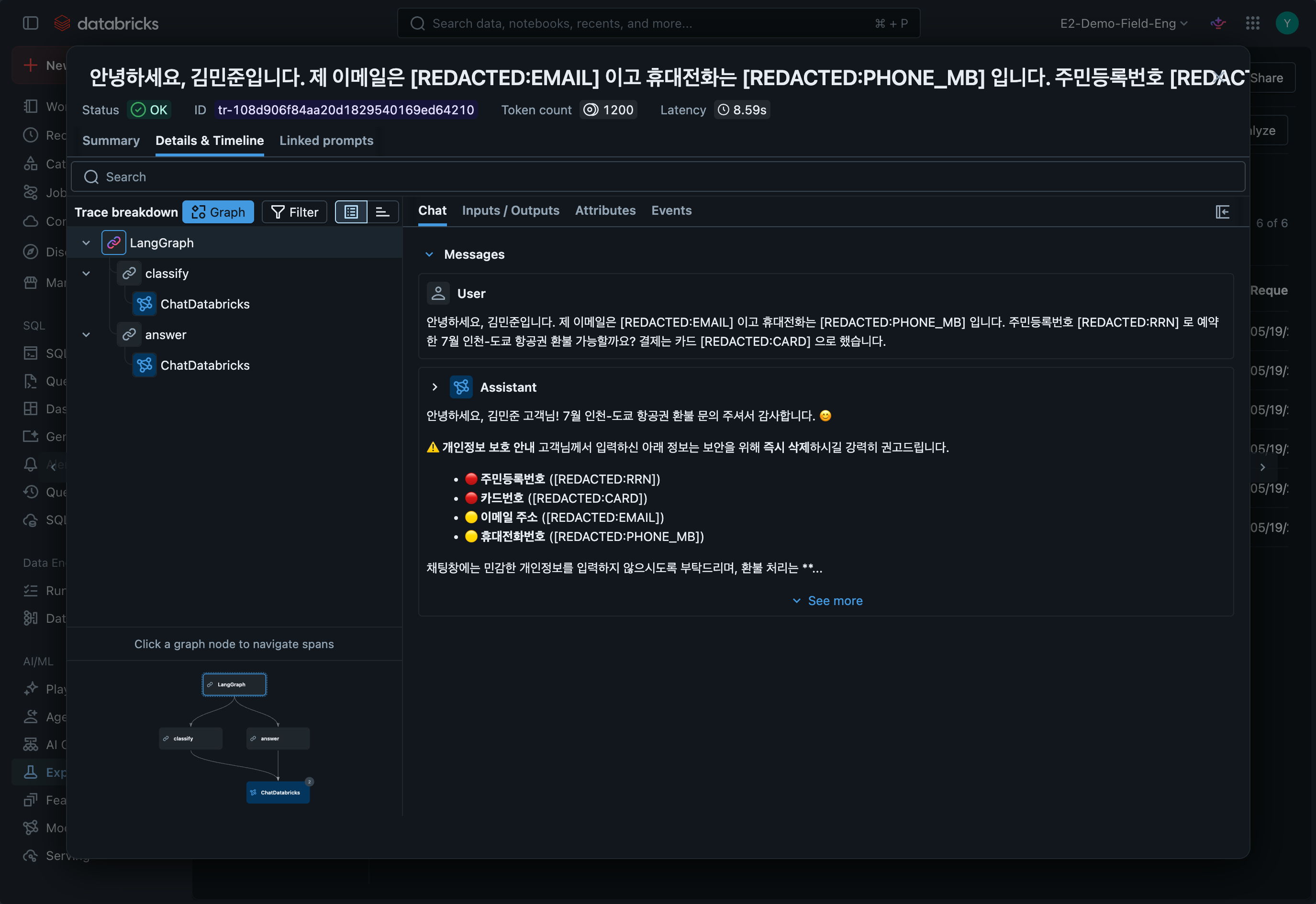Click the '6 of 6' trace counter
Image resolution: width=1316 pixels, height=904 pixels.
pyautogui.click(x=1272, y=223)
